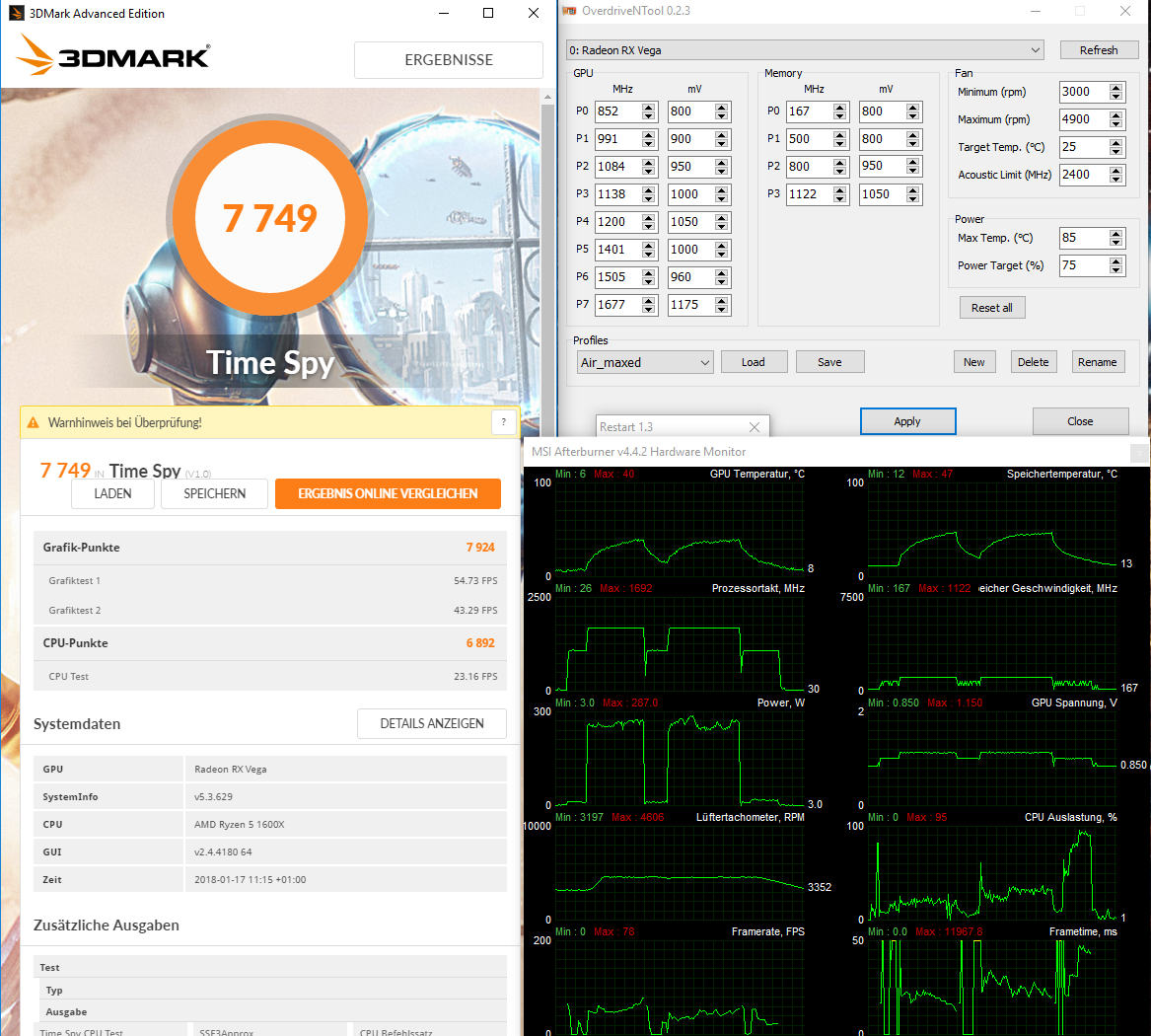Click GPU P5 mV stepper arrows

click(x=722, y=250)
